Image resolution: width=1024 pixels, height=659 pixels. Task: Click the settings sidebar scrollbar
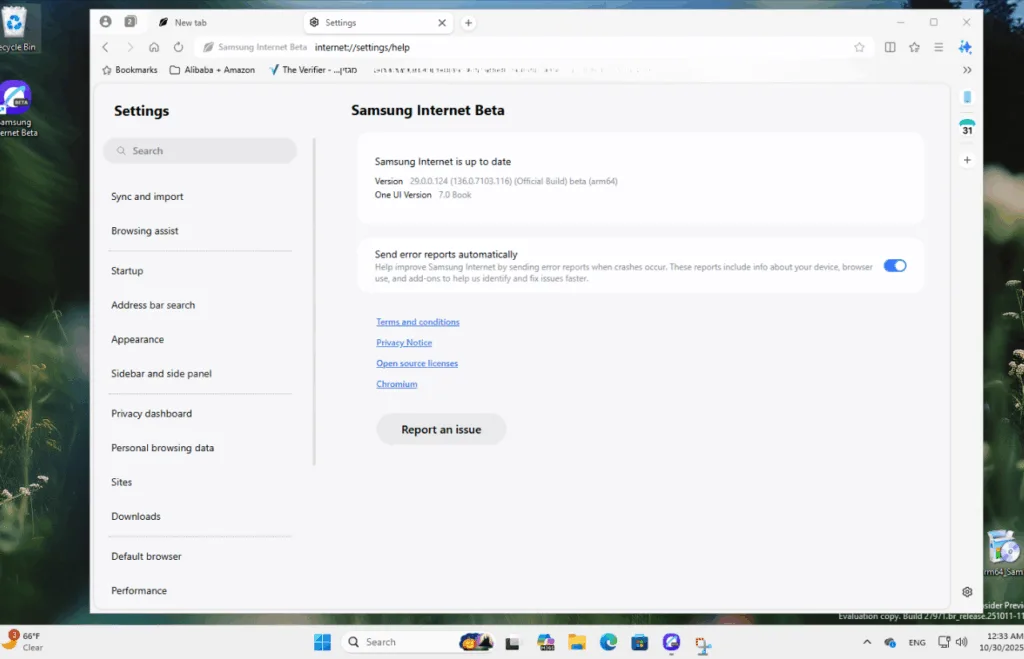pyautogui.click(x=314, y=301)
